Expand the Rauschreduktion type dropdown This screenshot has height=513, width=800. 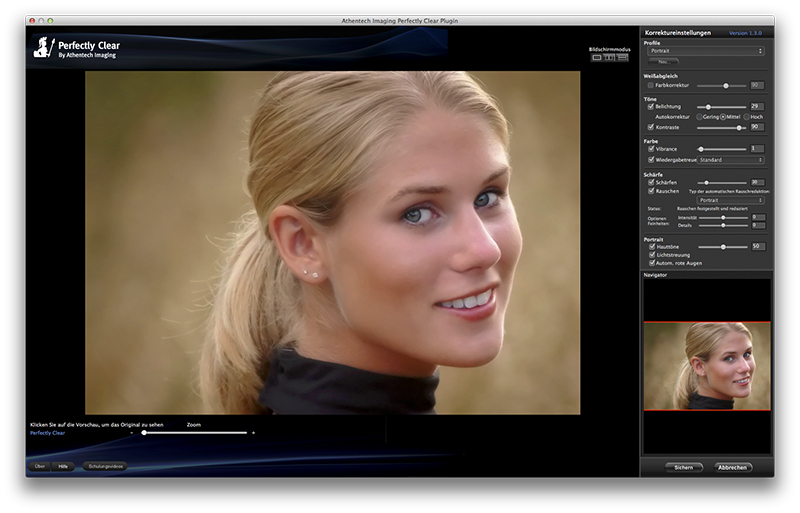click(x=731, y=200)
